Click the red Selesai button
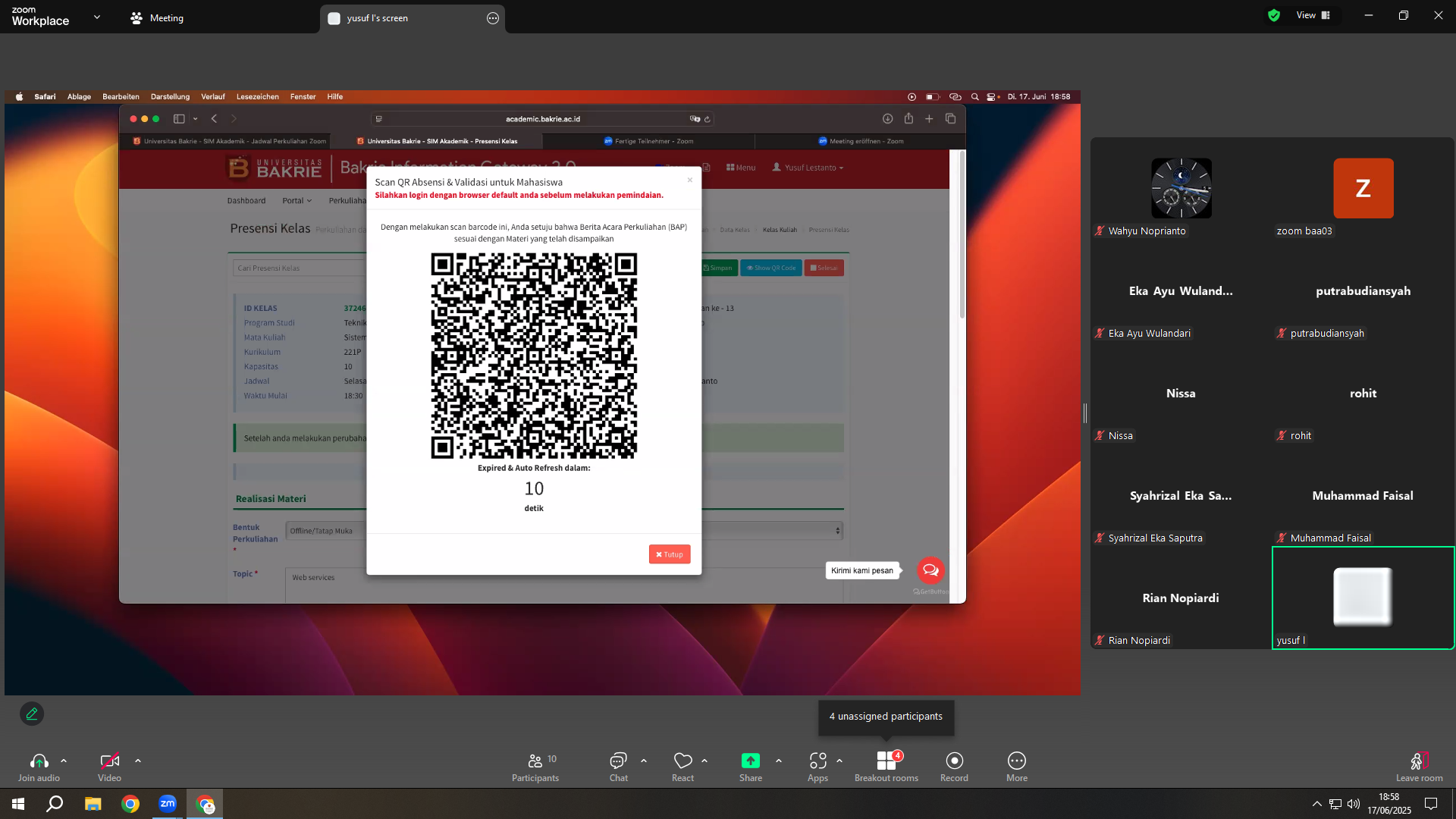 pyautogui.click(x=824, y=268)
